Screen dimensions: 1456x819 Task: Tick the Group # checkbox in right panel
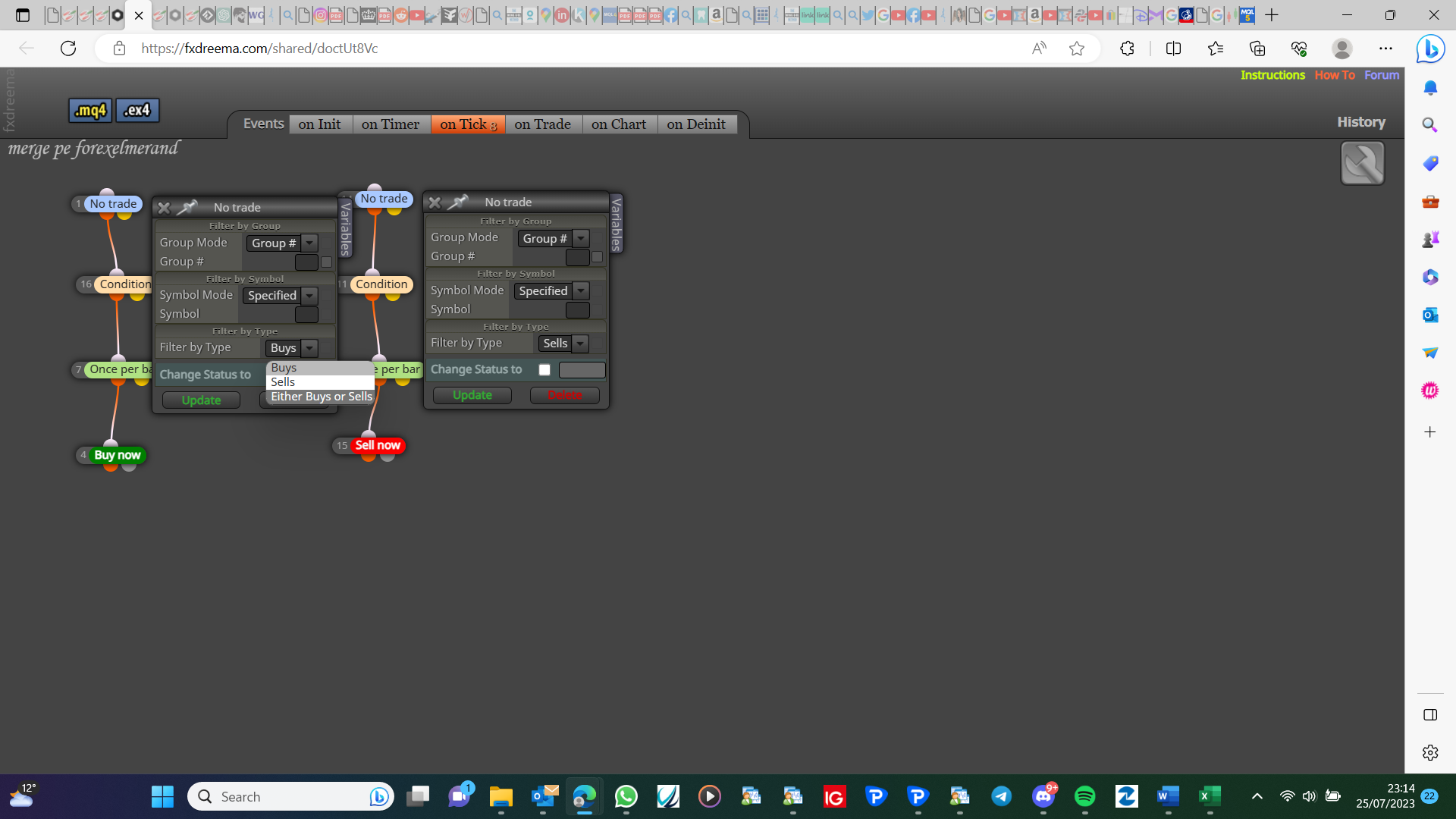597,257
